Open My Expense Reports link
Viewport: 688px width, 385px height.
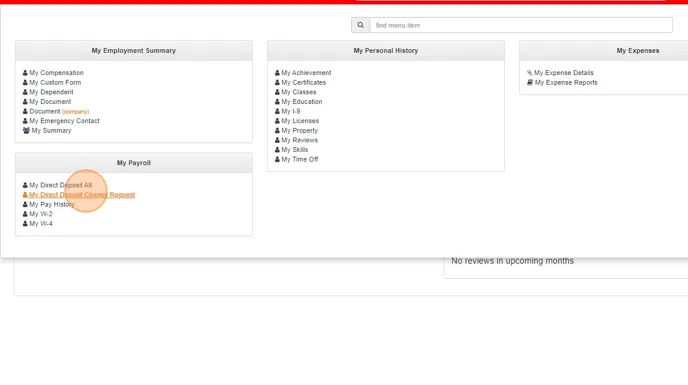point(566,83)
